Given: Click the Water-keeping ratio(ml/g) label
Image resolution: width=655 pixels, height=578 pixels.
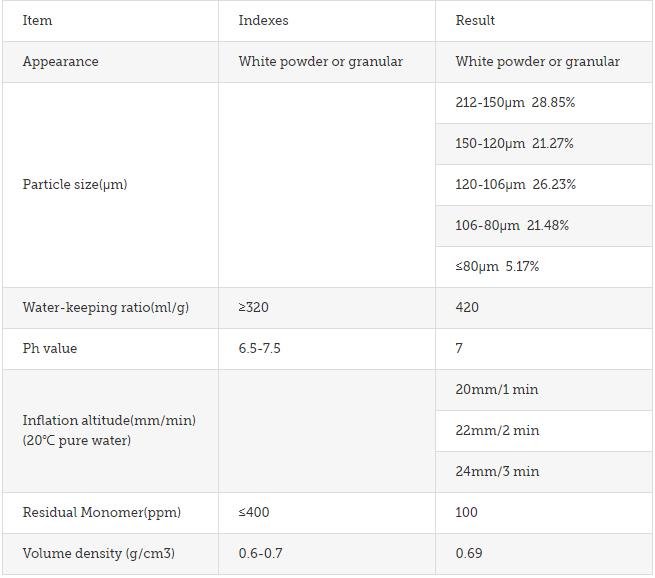Looking at the screenshot, I should click(x=106, y=308).
